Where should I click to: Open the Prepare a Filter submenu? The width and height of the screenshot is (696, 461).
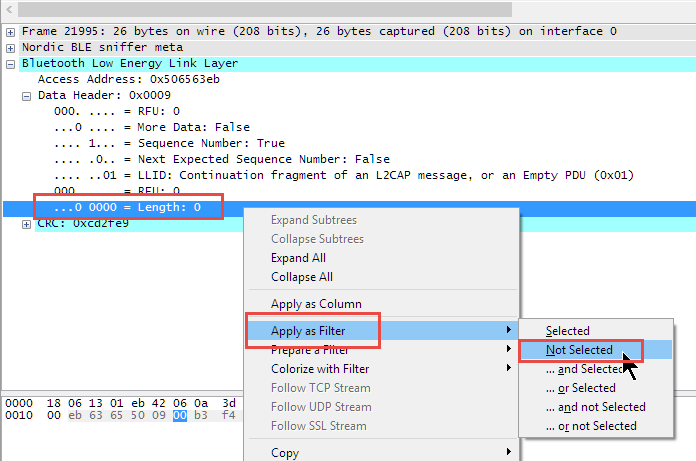(x=309, y=350)
